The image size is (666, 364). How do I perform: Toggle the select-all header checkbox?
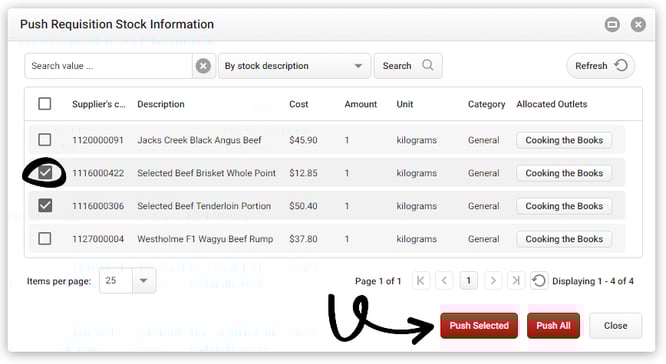click(45, 104)
